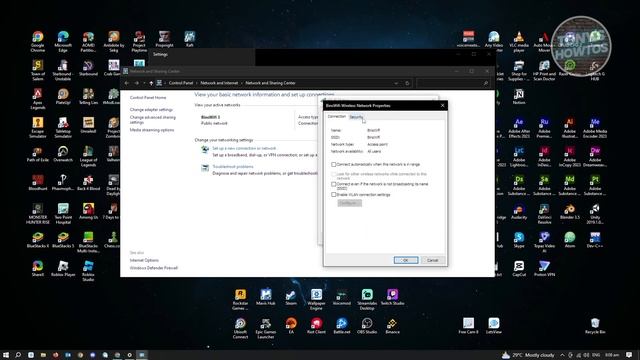Select the Connection tab

tap(337, 116)
